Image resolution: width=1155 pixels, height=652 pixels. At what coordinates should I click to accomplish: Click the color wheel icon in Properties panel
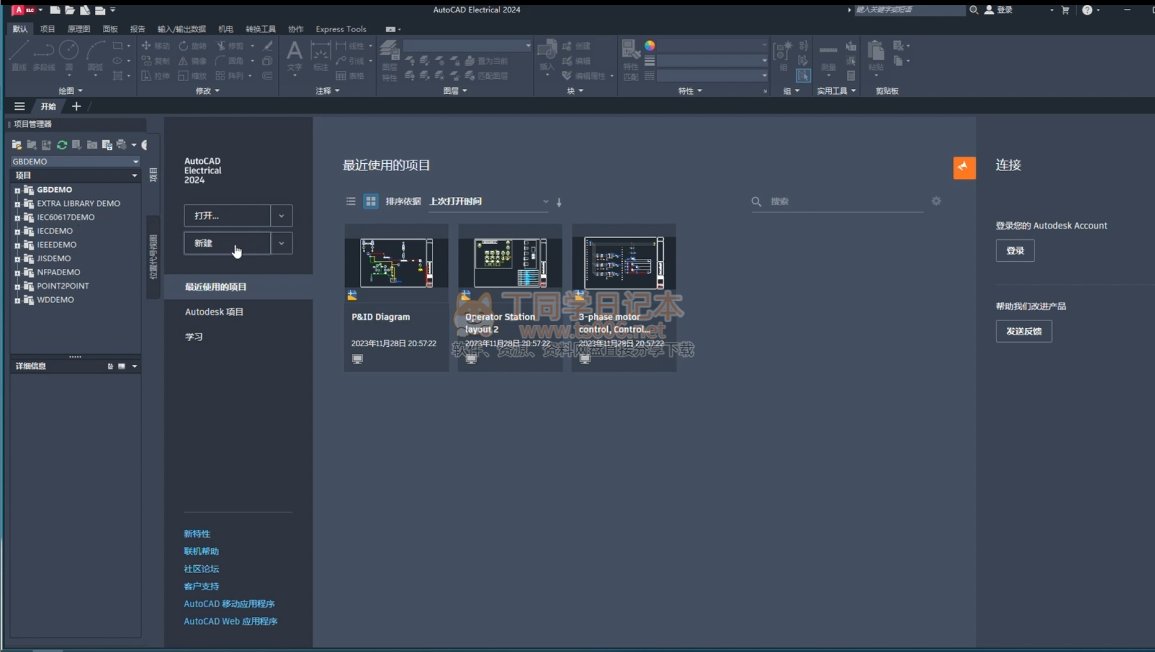pyautogui.click(x=650, y=46)
